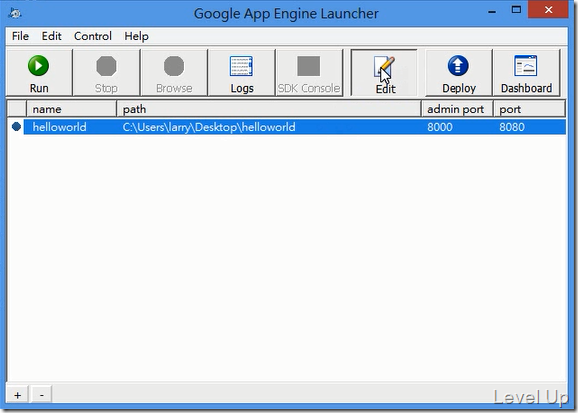Select the helloworld project name
This screenshot has width=578, height=413.
click(59, 127)
